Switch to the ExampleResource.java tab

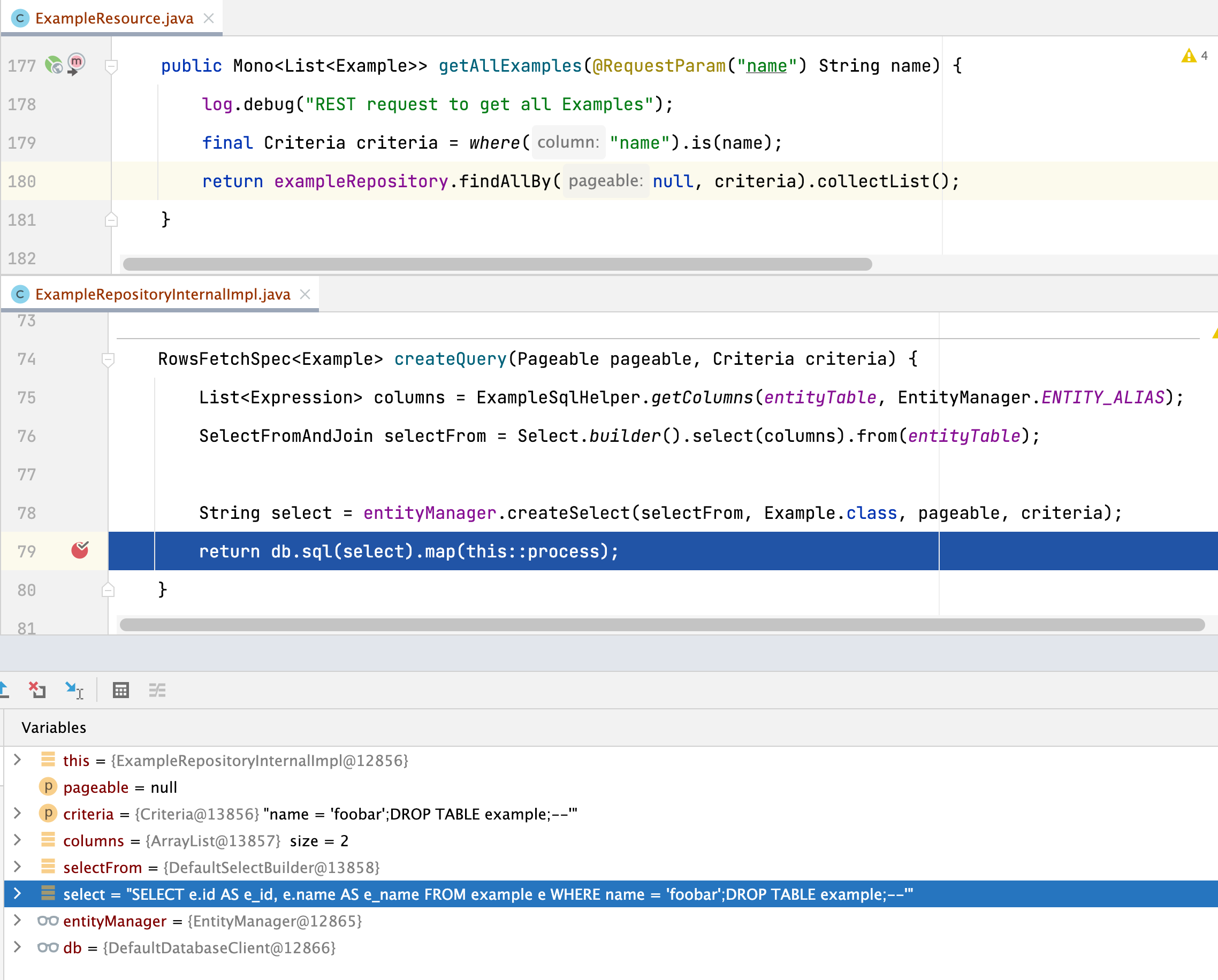point(113,18)
